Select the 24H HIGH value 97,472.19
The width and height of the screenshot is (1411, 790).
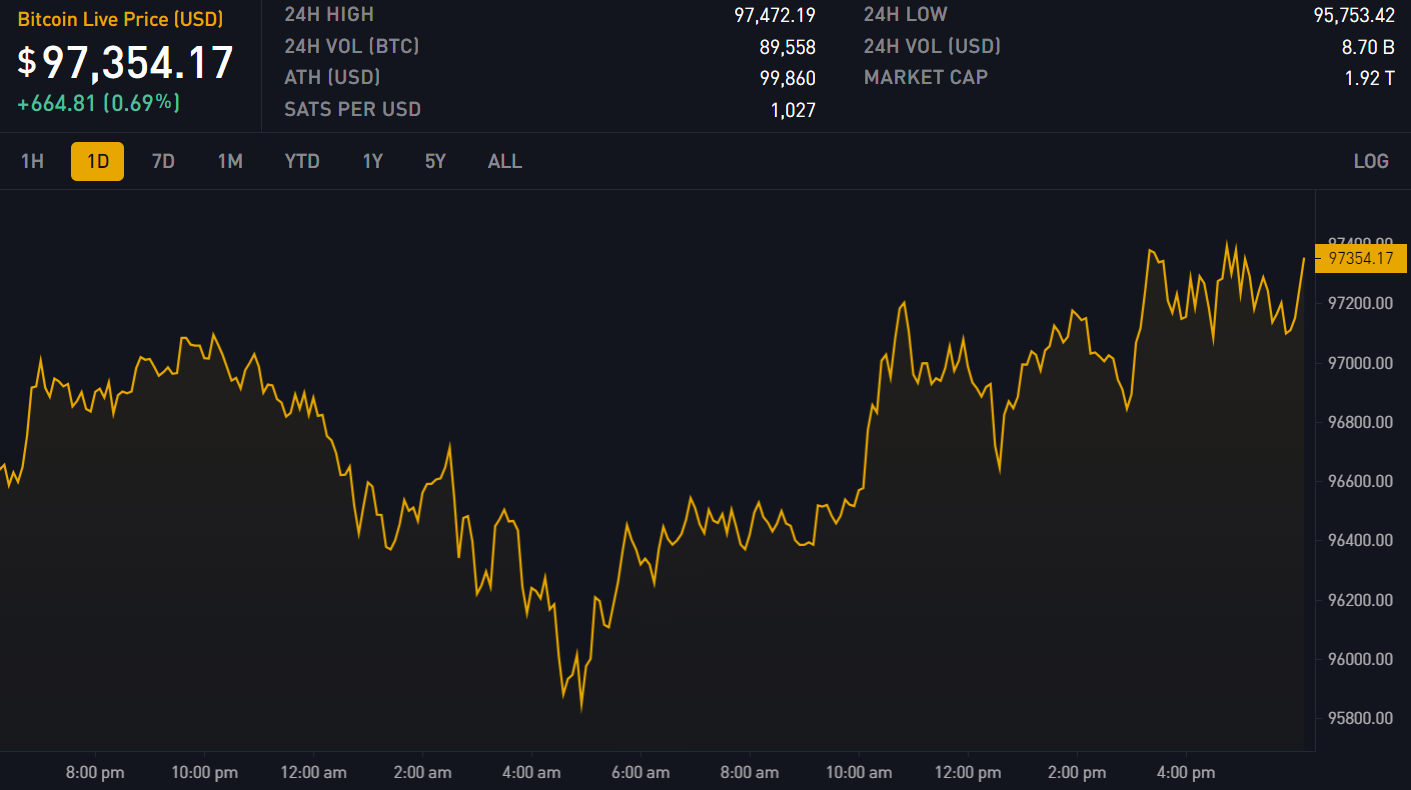774,15
